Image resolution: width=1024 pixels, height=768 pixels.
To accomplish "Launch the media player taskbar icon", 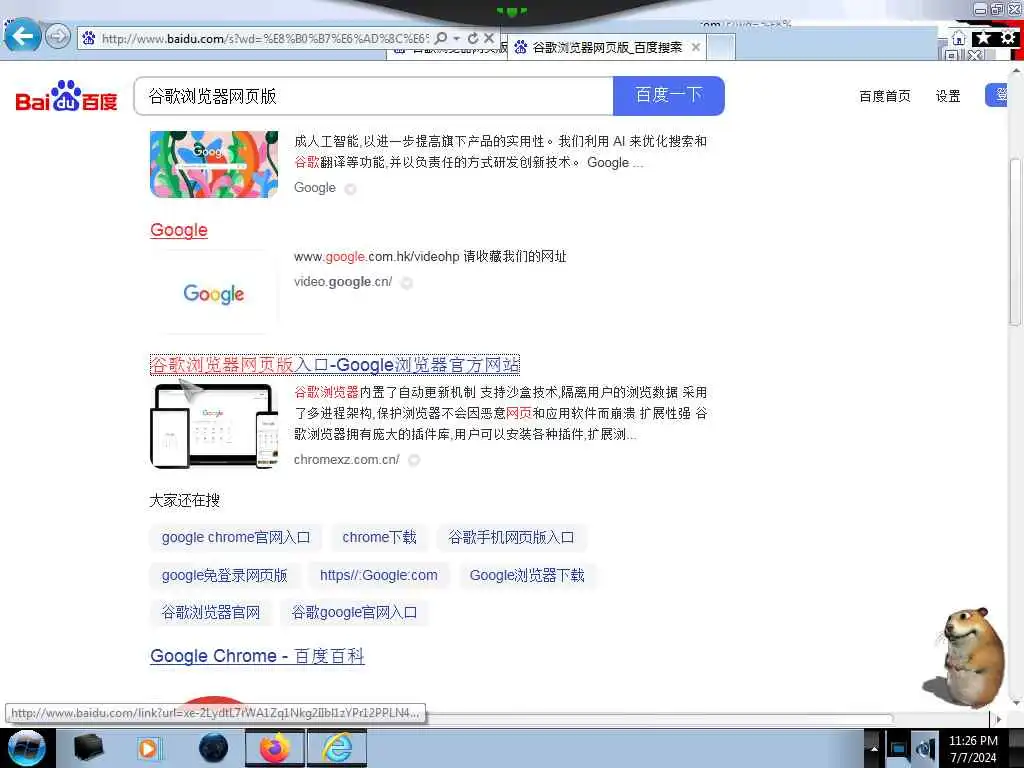I will pyautogui.click(x=148, y=748).
